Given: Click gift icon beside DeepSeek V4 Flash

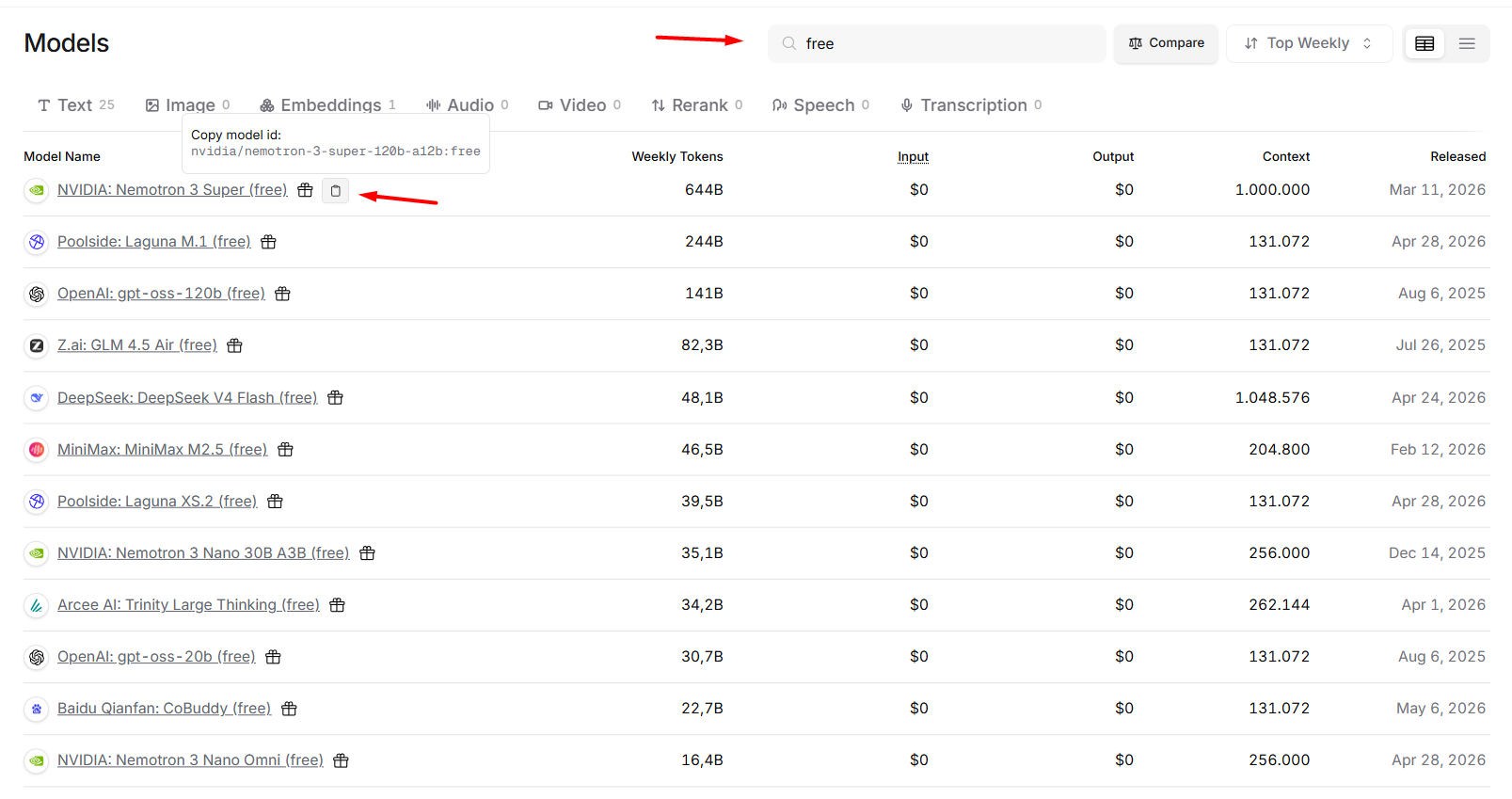Looking at the screenshot, I should click(x=336, y=398).
